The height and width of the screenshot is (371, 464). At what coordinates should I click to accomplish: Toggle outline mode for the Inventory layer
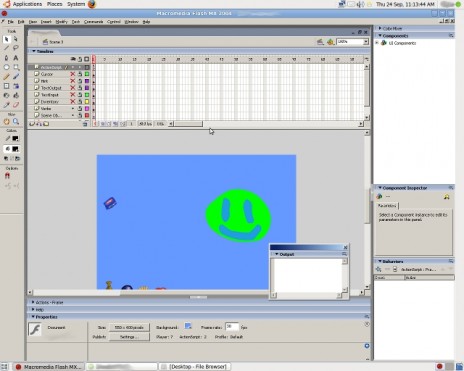pos(87,101)
